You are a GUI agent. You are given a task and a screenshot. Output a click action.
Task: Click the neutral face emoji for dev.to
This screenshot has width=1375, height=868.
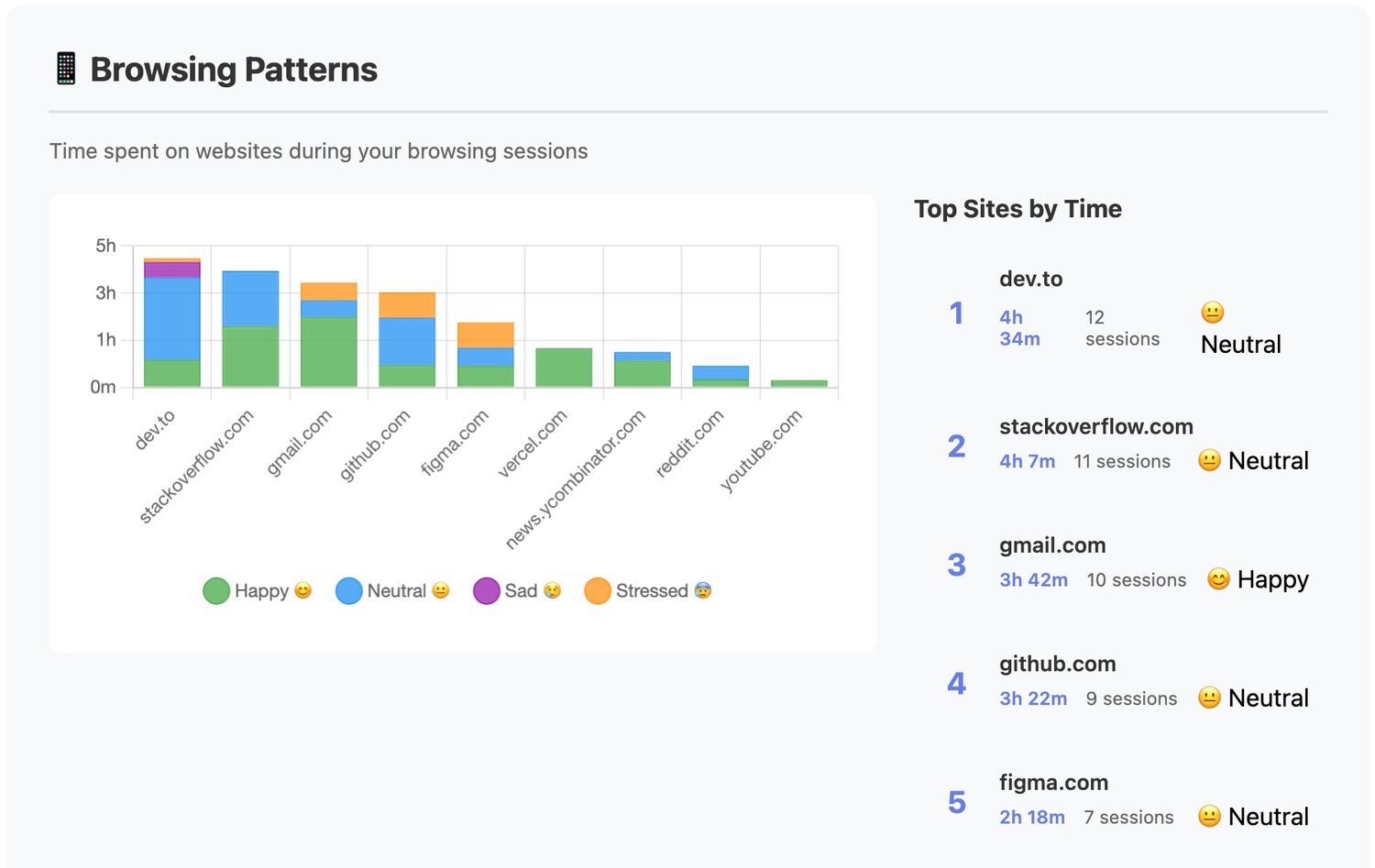click(1212, 313)
